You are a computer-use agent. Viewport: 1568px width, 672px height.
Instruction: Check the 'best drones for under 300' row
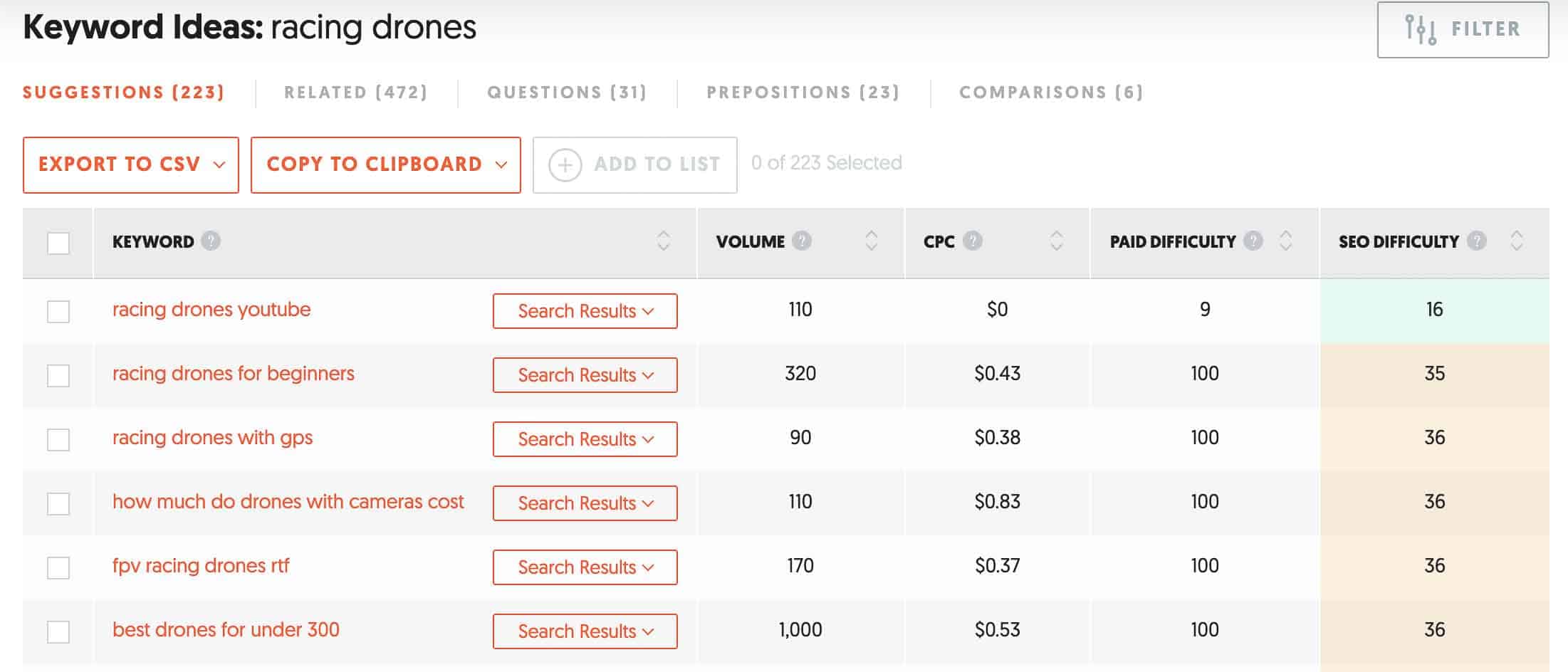click(x=59, y=631)
